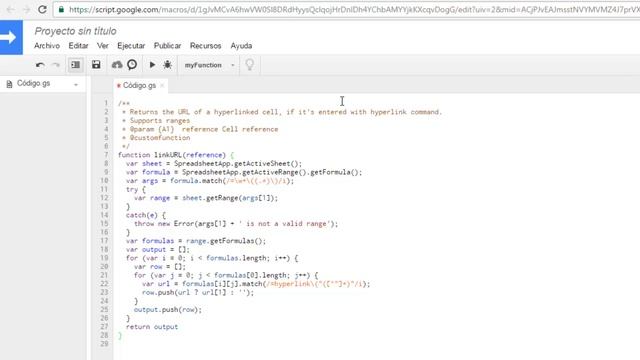Screen dimensions: 640x360
Task: Open deploy from the cloud icon
Action: point(117,64)
